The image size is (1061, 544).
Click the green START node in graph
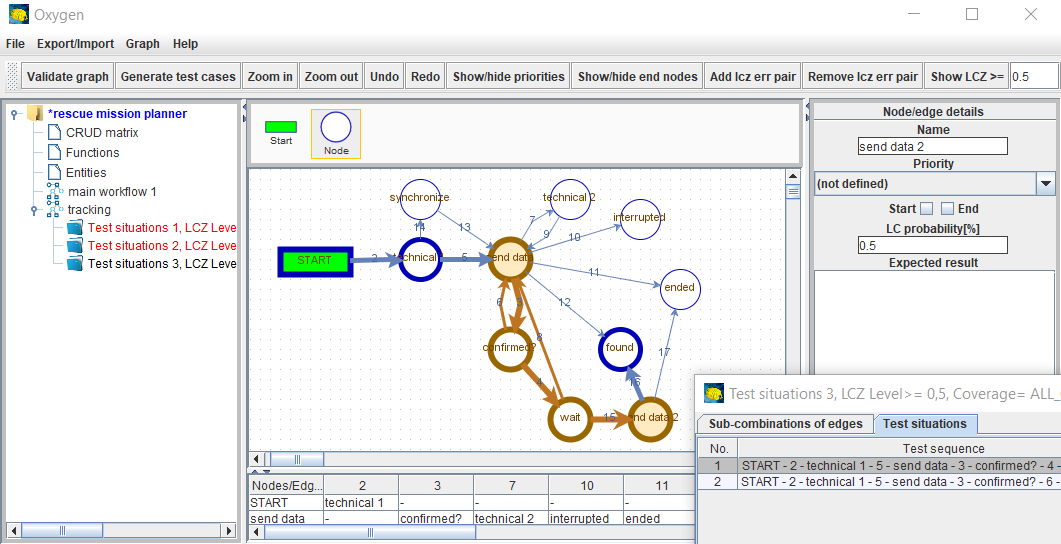click(x=314, y=261)
